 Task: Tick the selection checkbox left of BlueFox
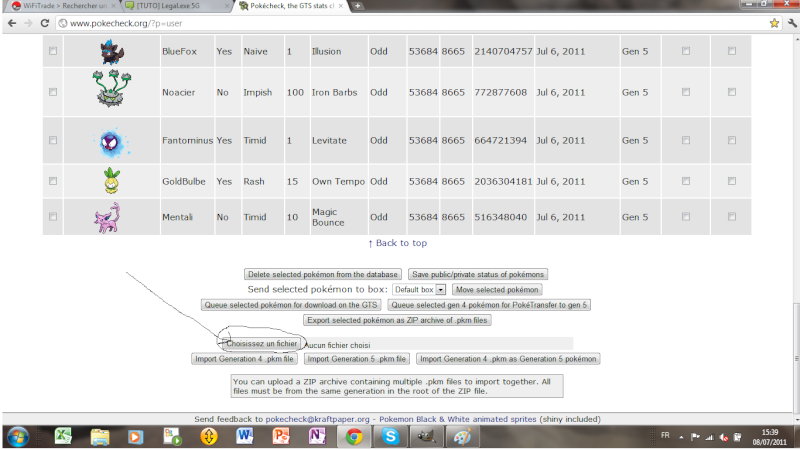point(53,51)
